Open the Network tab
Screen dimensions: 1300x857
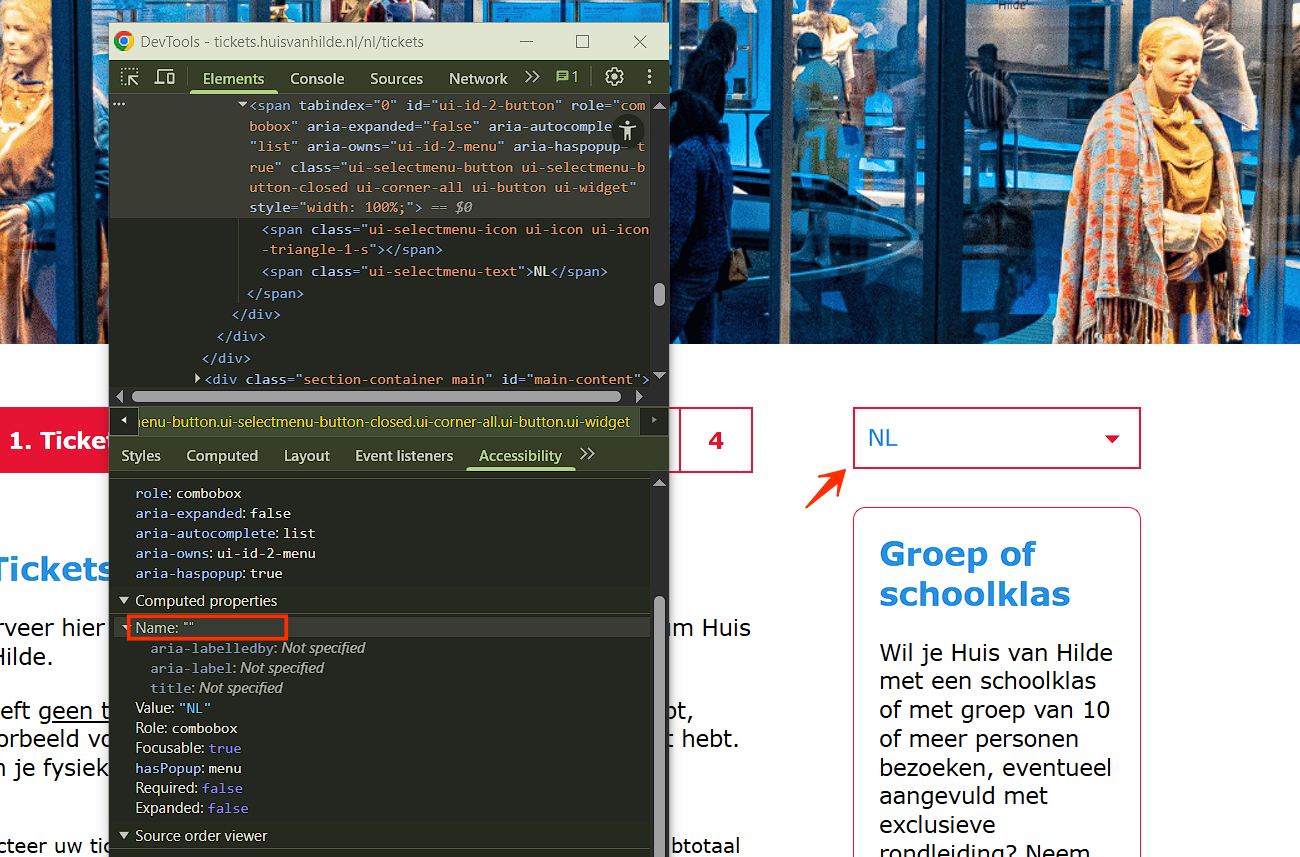coord(478,79)
